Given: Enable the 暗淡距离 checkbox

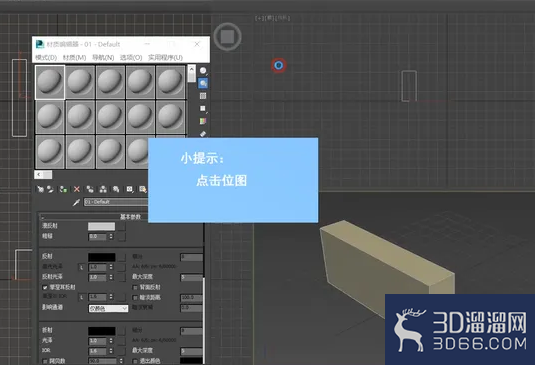Looking at the screenshot, I should tap(135, 297).
